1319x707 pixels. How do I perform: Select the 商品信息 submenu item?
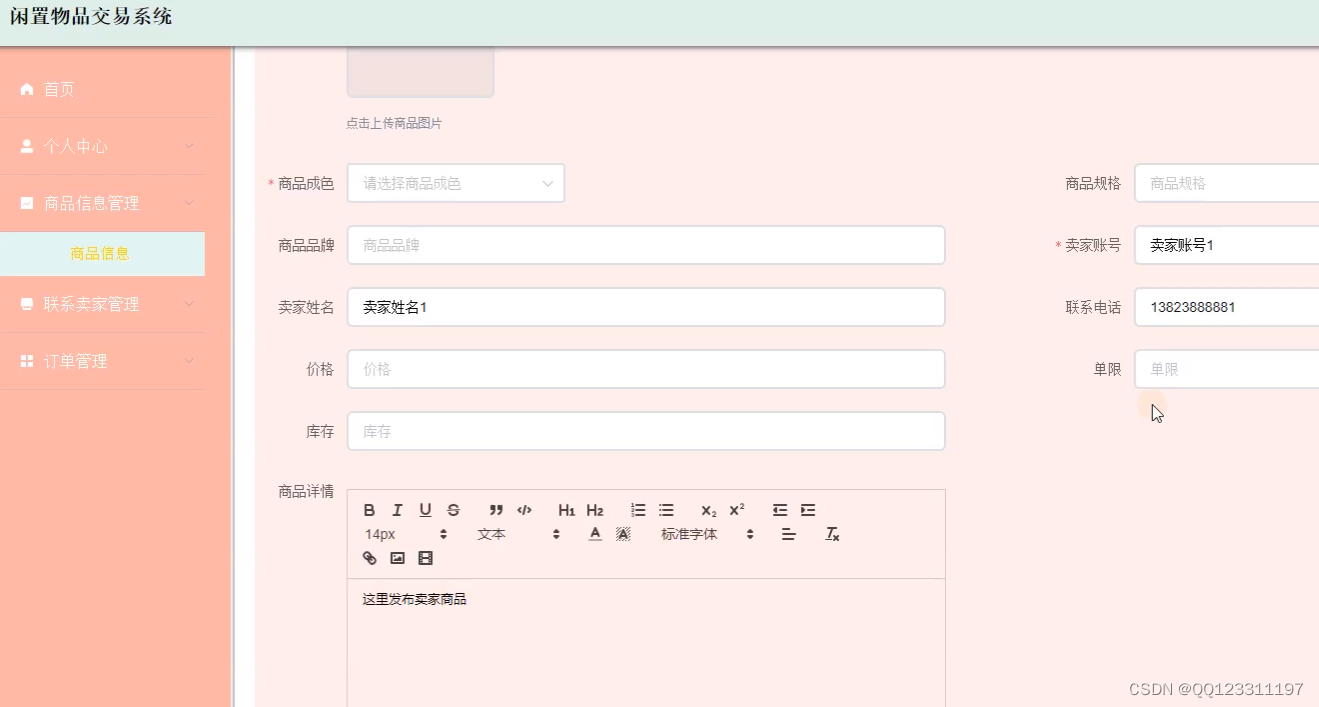click(x=100, y=254)
